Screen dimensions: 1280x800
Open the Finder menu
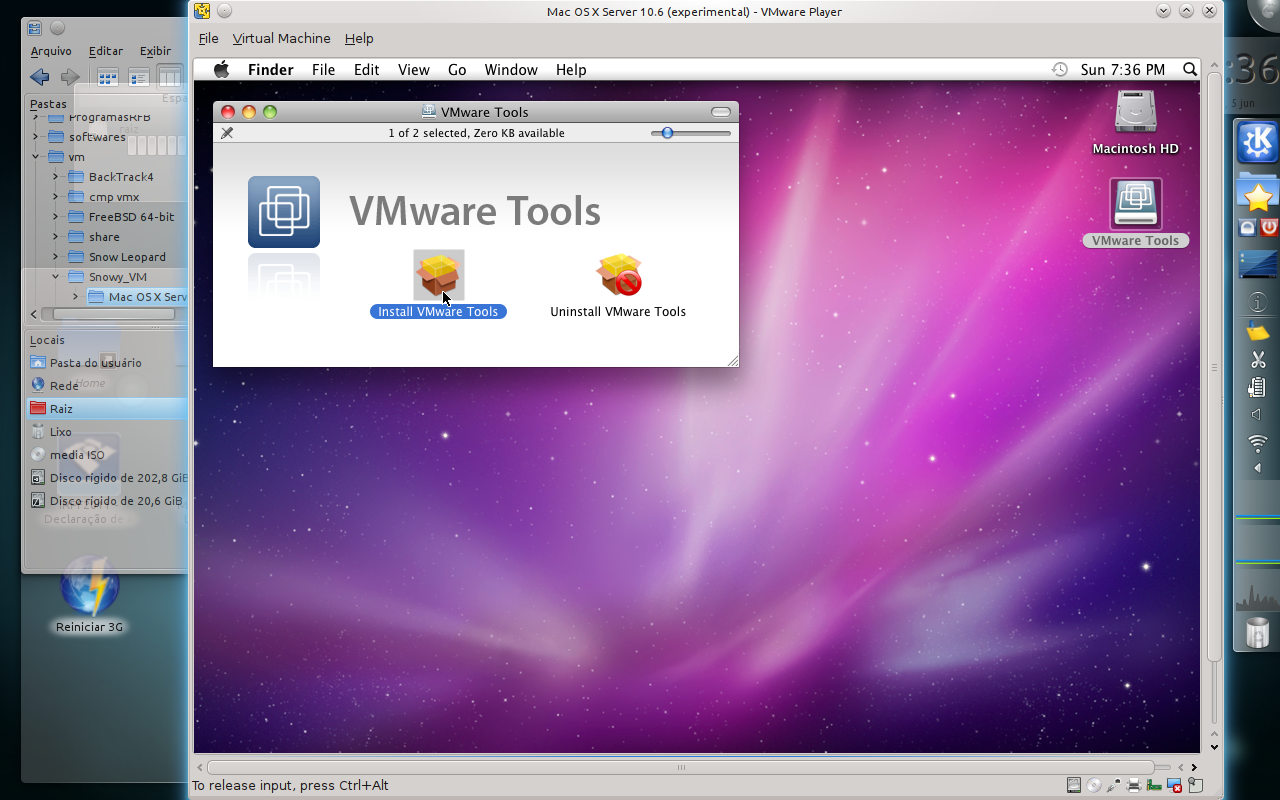271,70
